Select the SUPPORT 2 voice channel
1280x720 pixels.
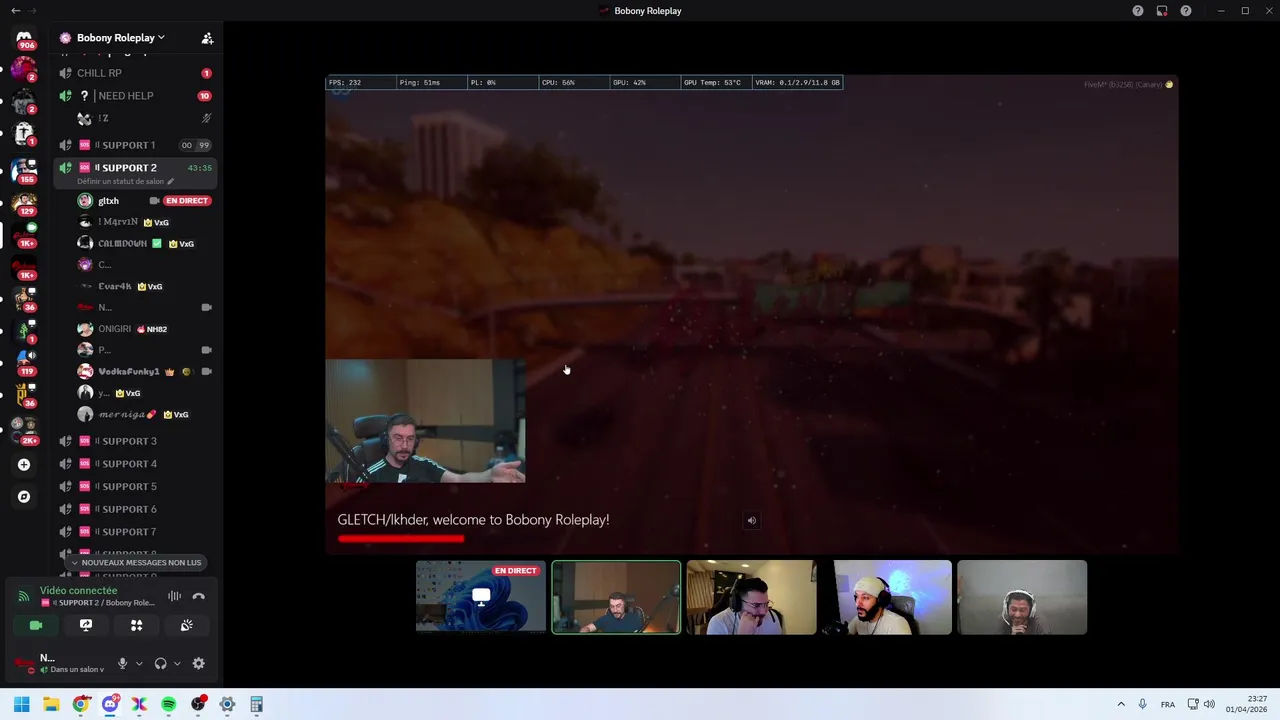point(135,168)
